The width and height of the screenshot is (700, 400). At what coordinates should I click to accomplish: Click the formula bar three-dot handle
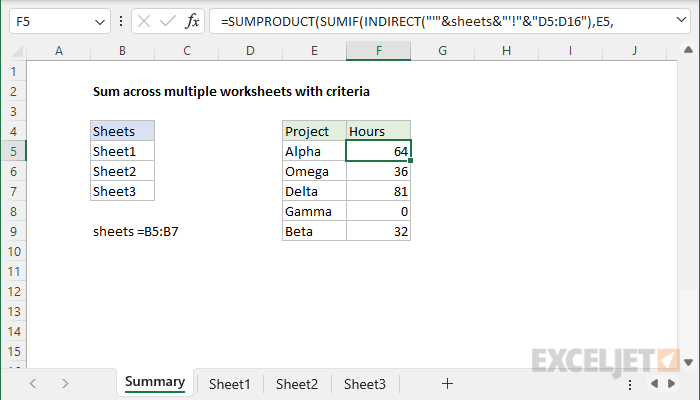(x=121, y=21)
